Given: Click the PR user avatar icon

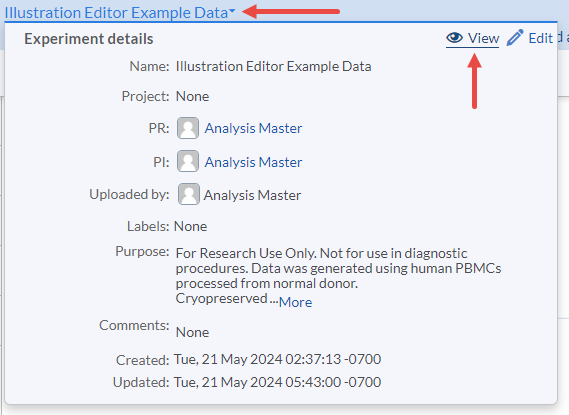Looking at the screenshot, I should 188,128.
